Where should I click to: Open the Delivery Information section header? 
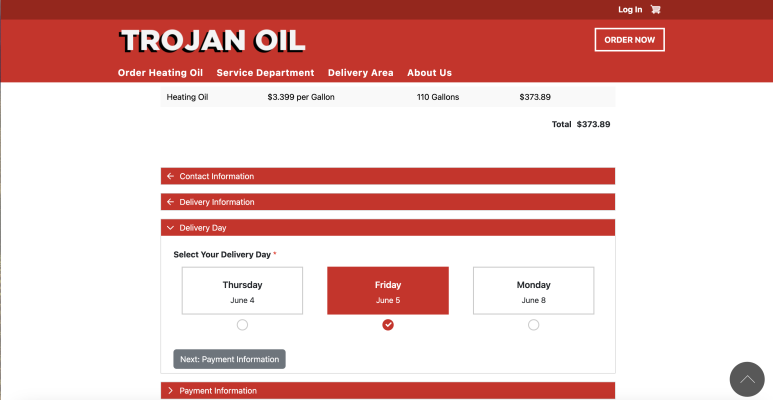[x=388, y=202]
